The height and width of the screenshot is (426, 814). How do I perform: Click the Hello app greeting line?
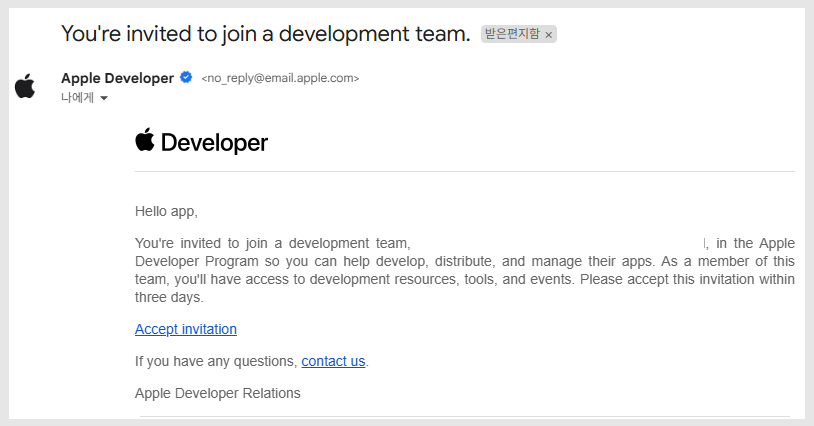pos(166,211)
